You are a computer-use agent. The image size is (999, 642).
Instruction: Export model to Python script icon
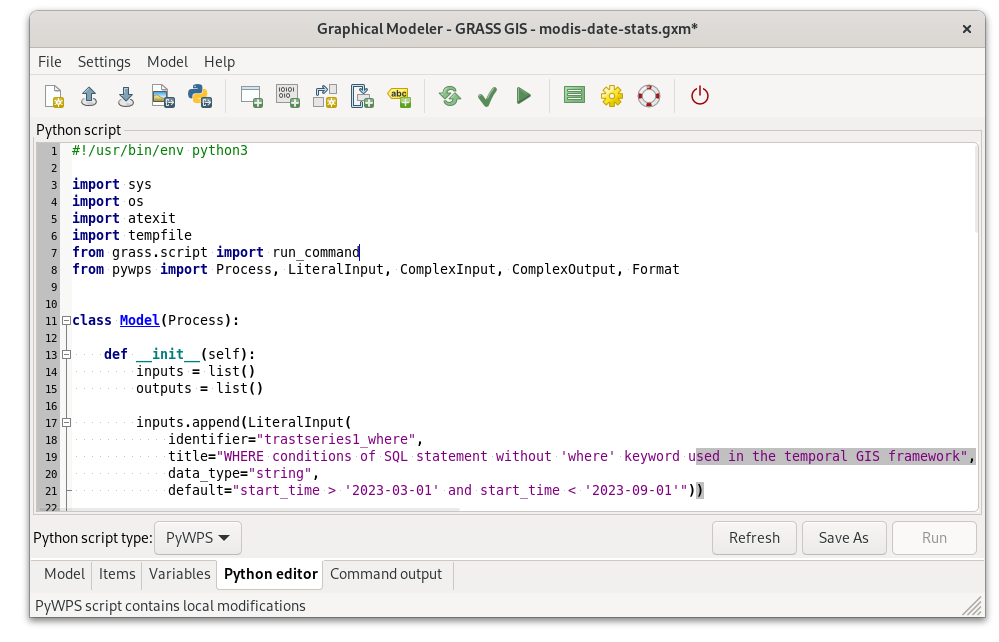tap(200, 96)
